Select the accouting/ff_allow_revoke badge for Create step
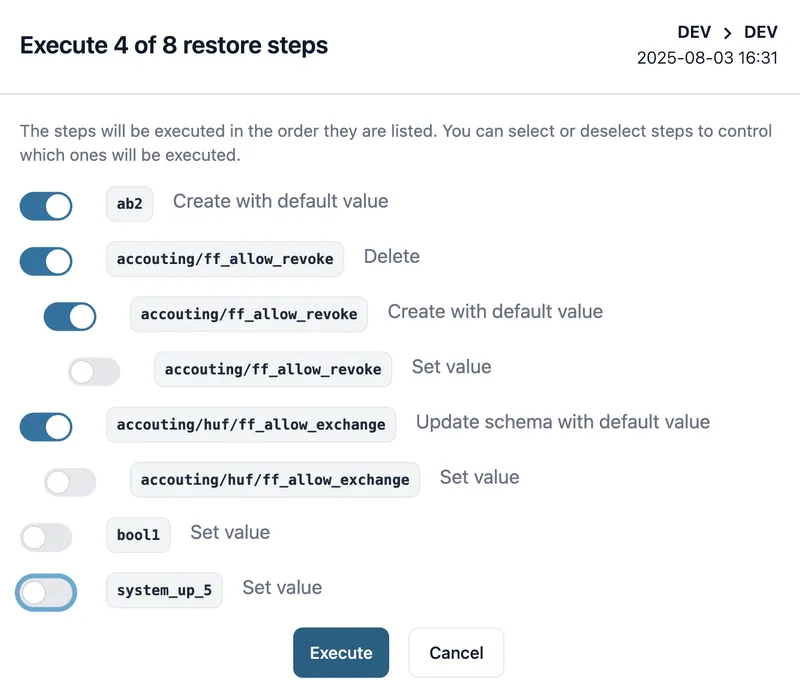 coord(249,314)
